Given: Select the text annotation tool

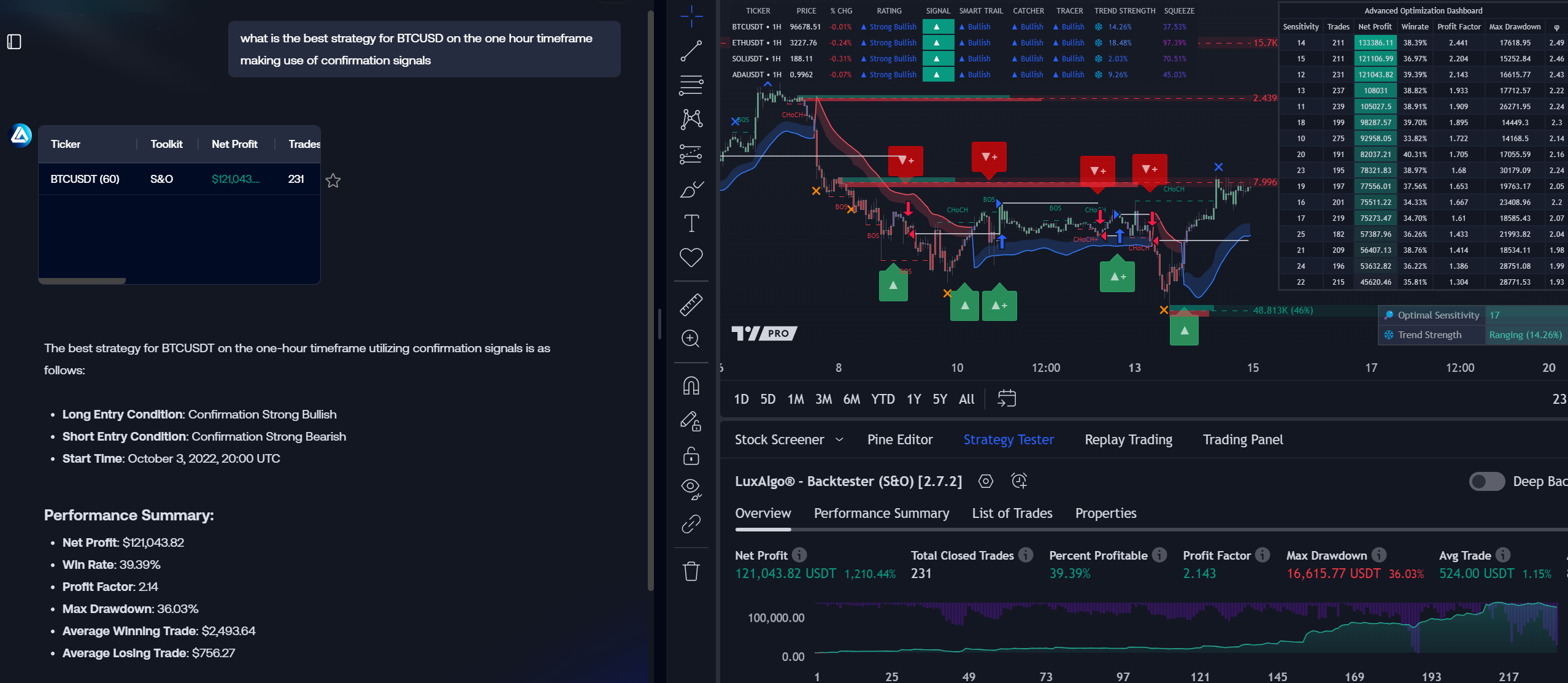Looking at the screenshot, I should pos(691,223).
